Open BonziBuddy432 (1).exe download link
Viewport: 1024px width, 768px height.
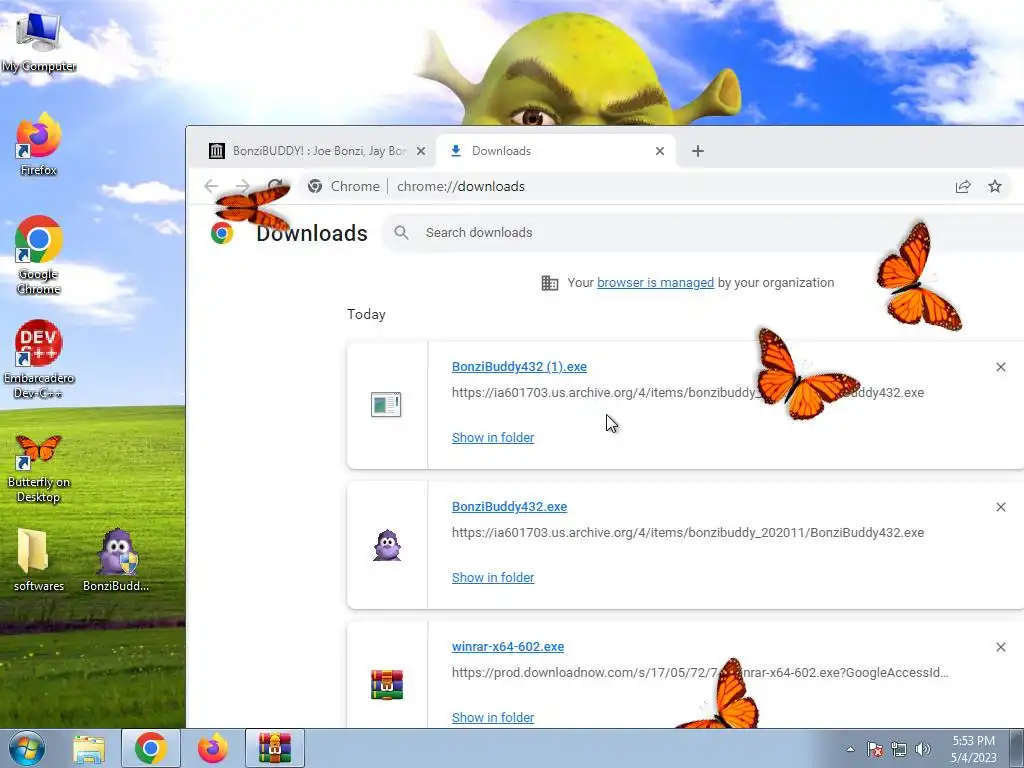coord(519,366)
